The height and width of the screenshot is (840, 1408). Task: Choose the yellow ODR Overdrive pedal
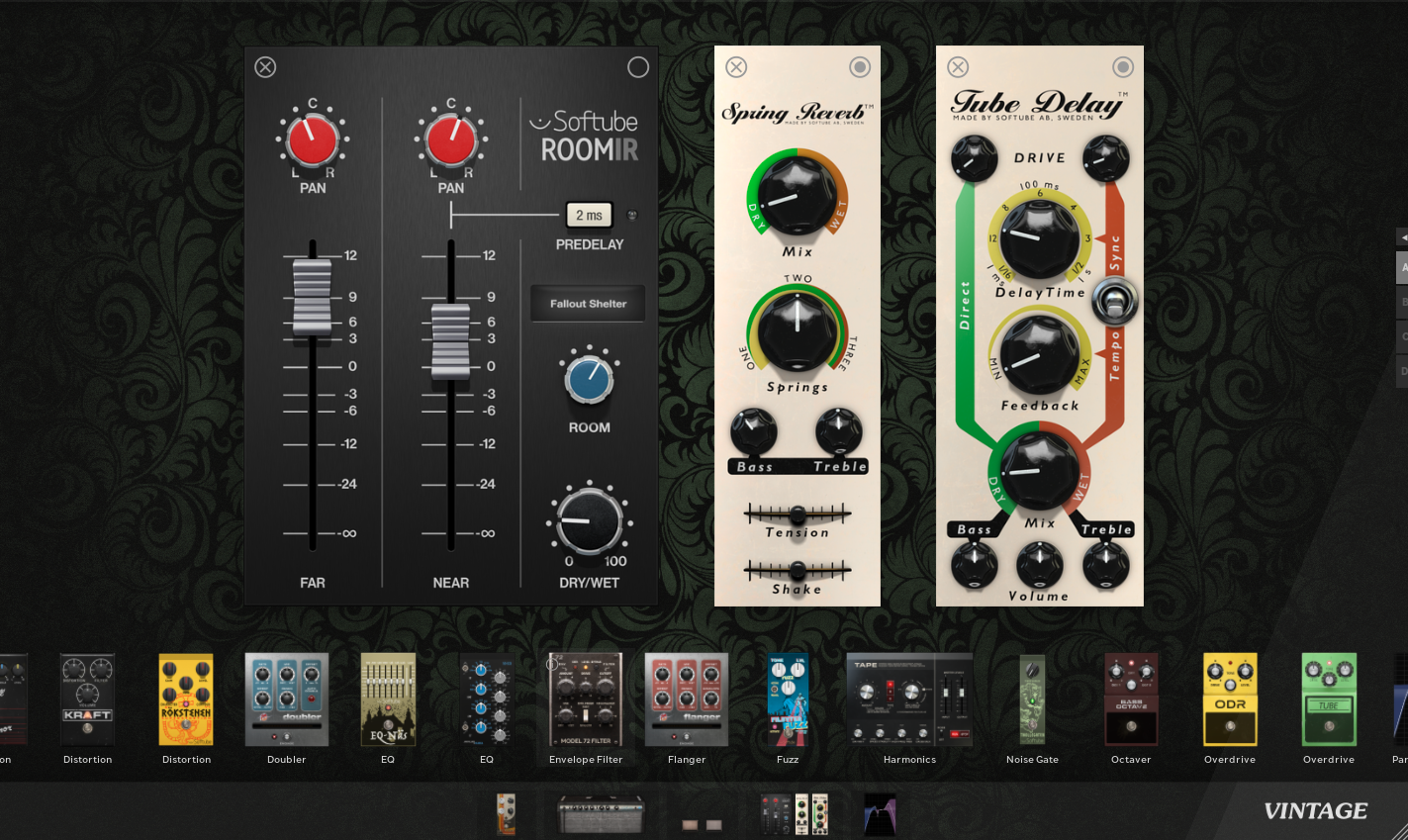pyautogui.click(x=1230, y=700)
